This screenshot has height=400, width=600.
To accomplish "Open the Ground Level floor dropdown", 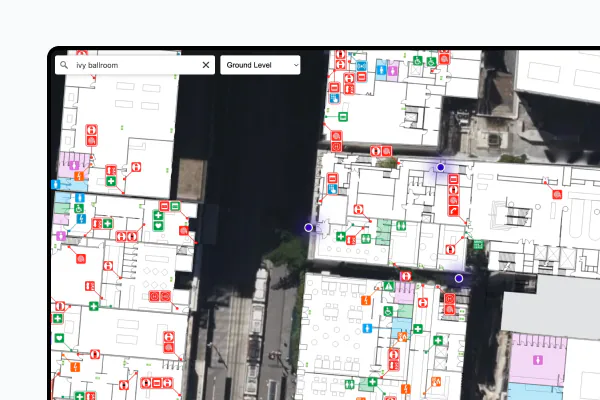I will (260, 65).
